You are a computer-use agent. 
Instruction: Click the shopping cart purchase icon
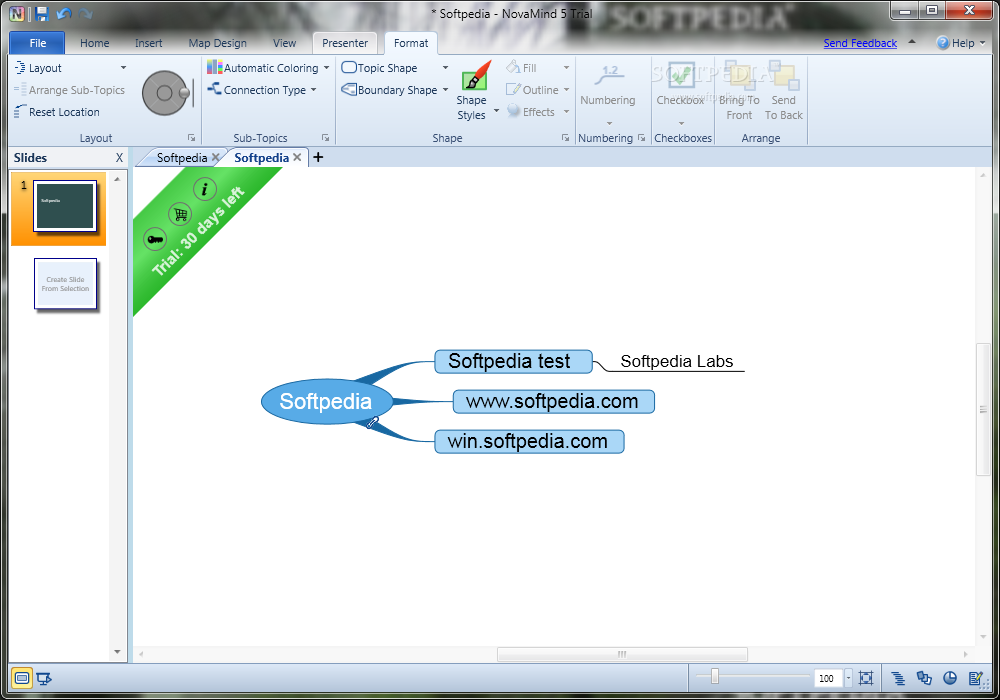click(180, 214)
